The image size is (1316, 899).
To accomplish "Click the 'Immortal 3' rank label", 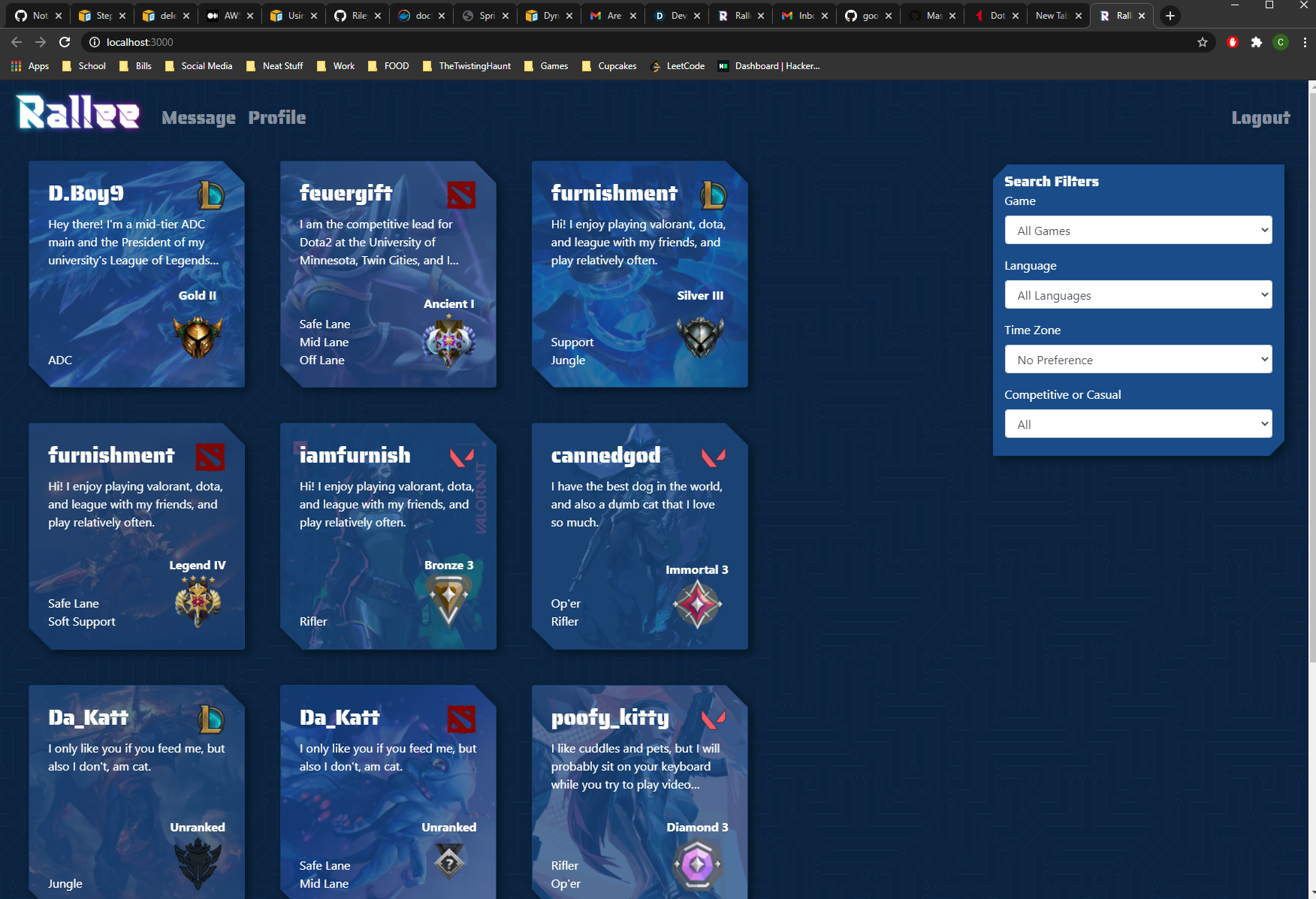I will click(x=697, y=569).
